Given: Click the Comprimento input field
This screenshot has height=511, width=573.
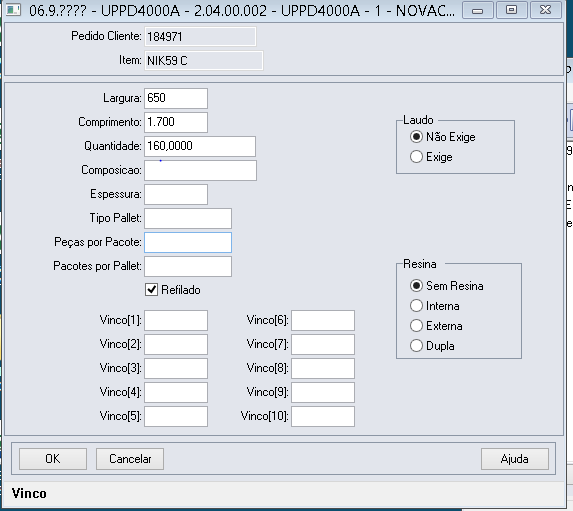Looking at the screenshot, I should click(x=176, y=122).
